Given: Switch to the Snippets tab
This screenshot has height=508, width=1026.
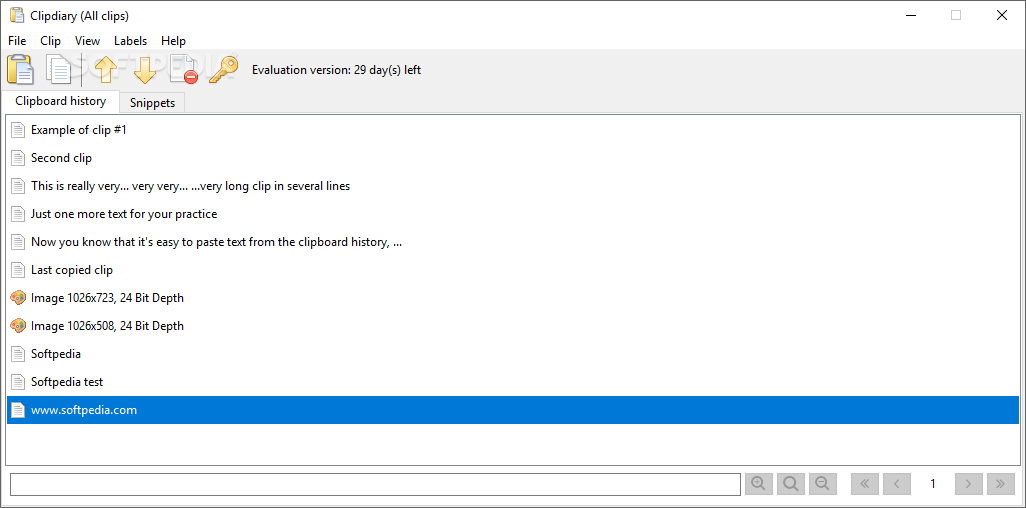Looking at the screenshot, I should 152,103.
